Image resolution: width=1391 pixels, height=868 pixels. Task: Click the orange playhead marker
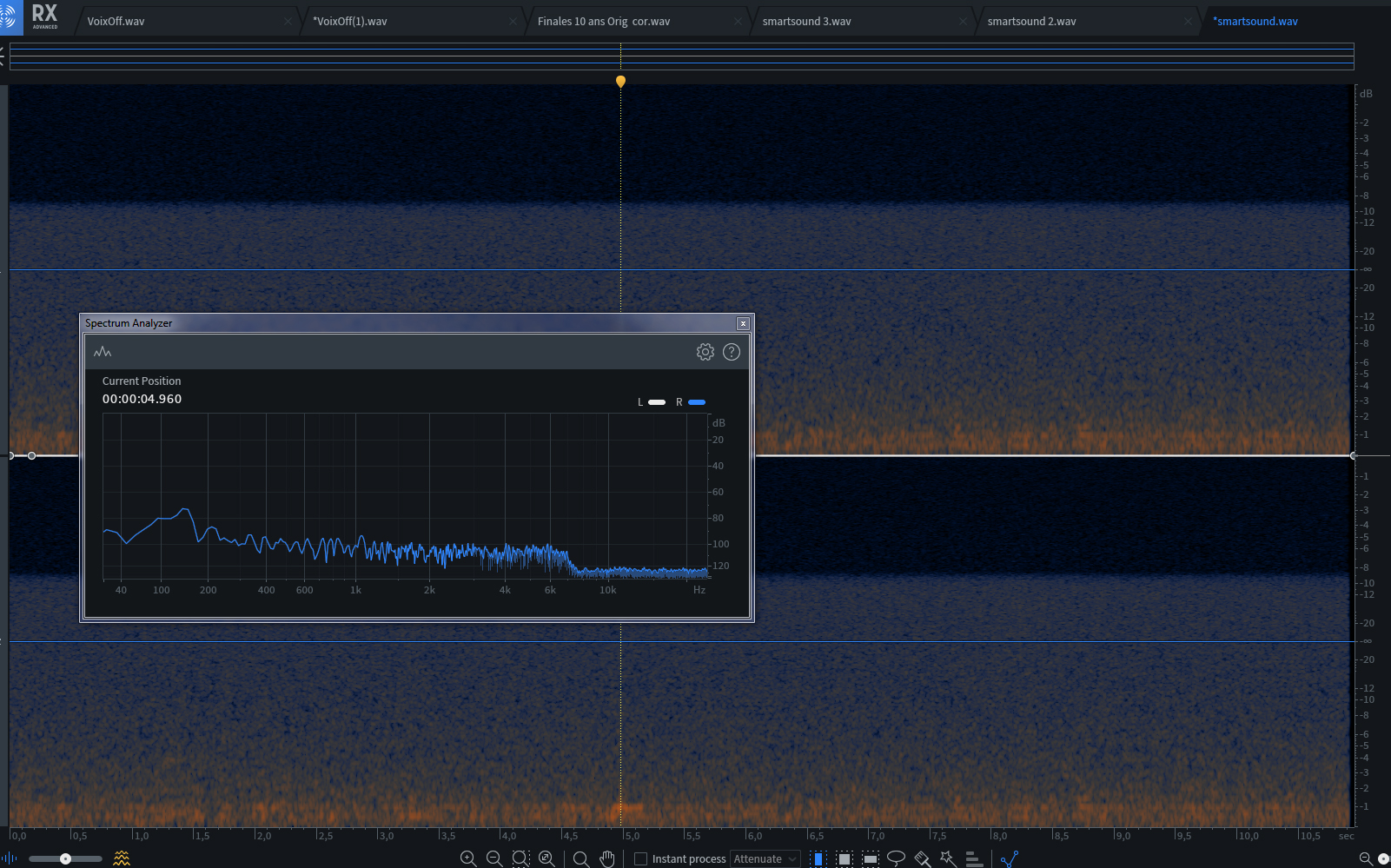(x=620, y=81)
